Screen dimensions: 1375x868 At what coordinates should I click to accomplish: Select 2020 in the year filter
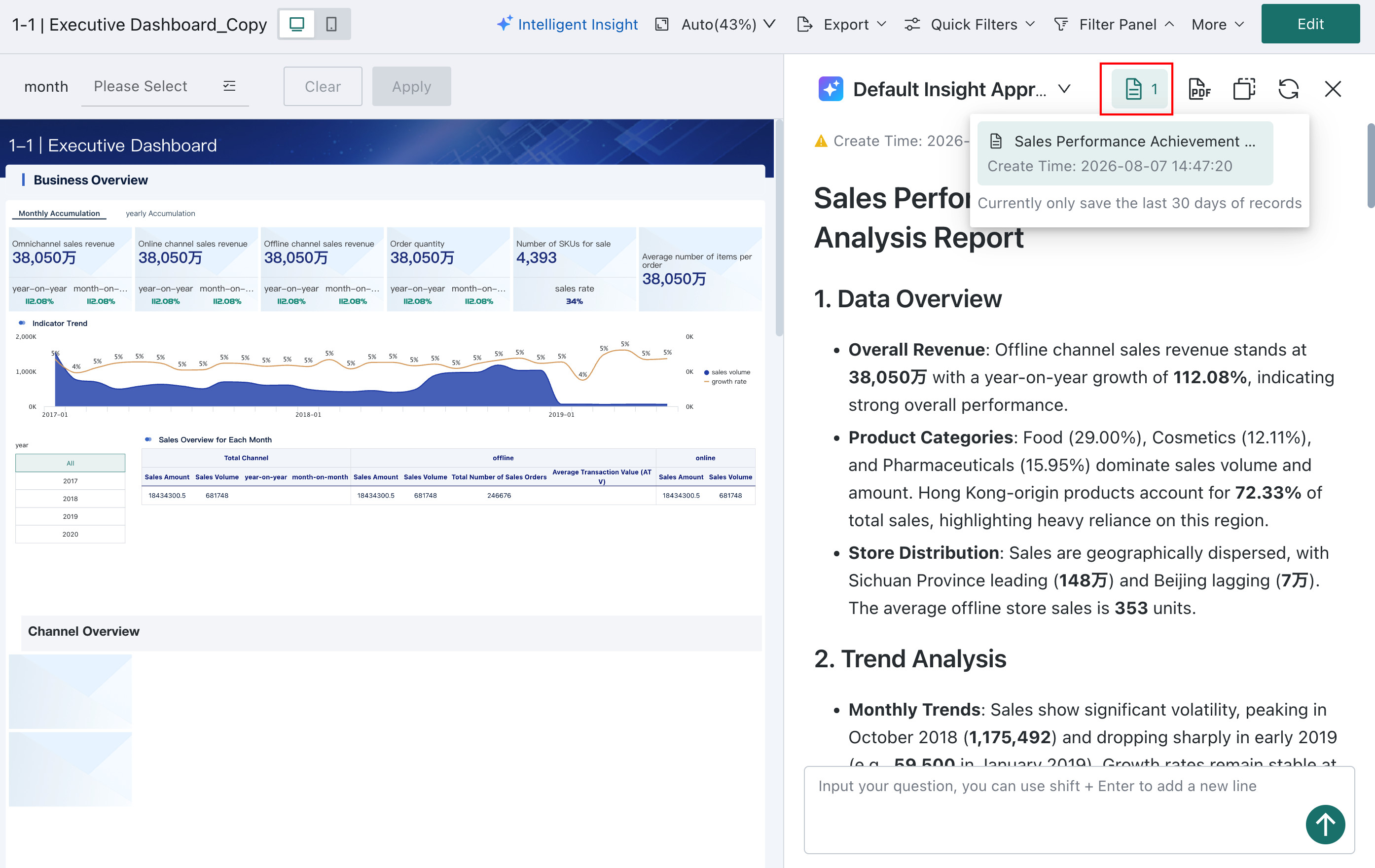[x=70, y=534]
